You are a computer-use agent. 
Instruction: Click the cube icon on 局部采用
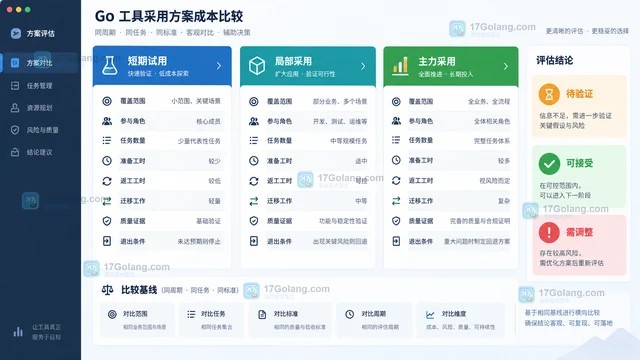(x=257, y=65)
